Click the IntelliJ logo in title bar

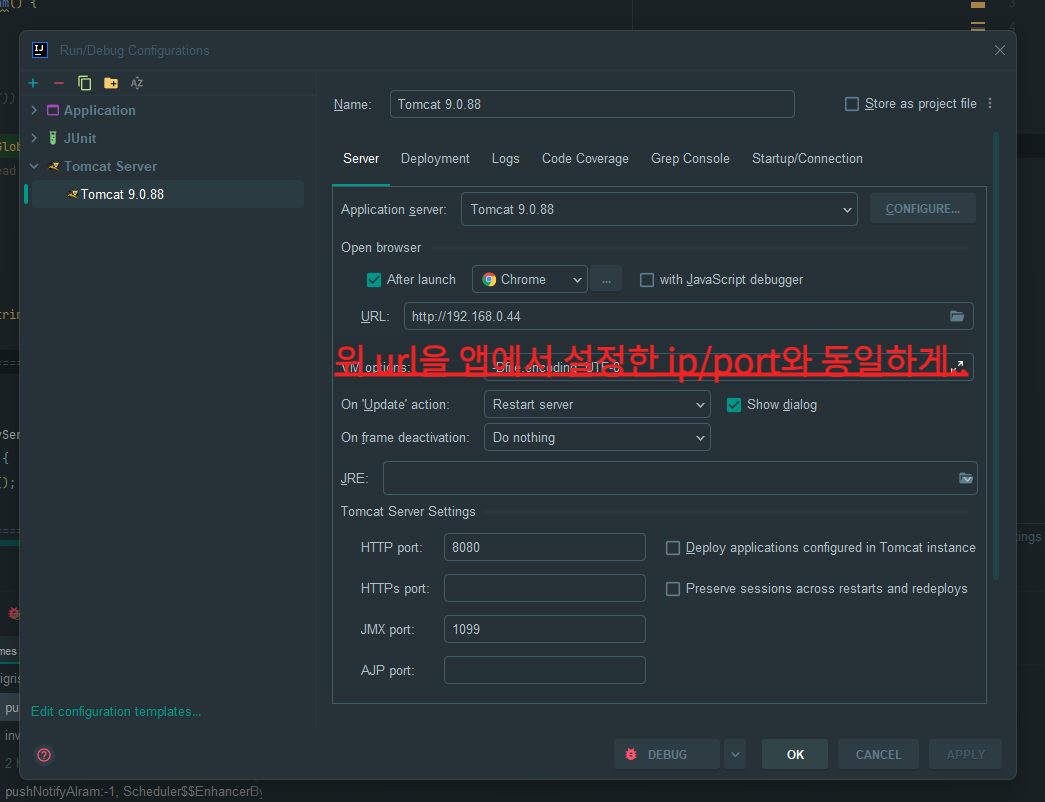click(x=40, y=50)
